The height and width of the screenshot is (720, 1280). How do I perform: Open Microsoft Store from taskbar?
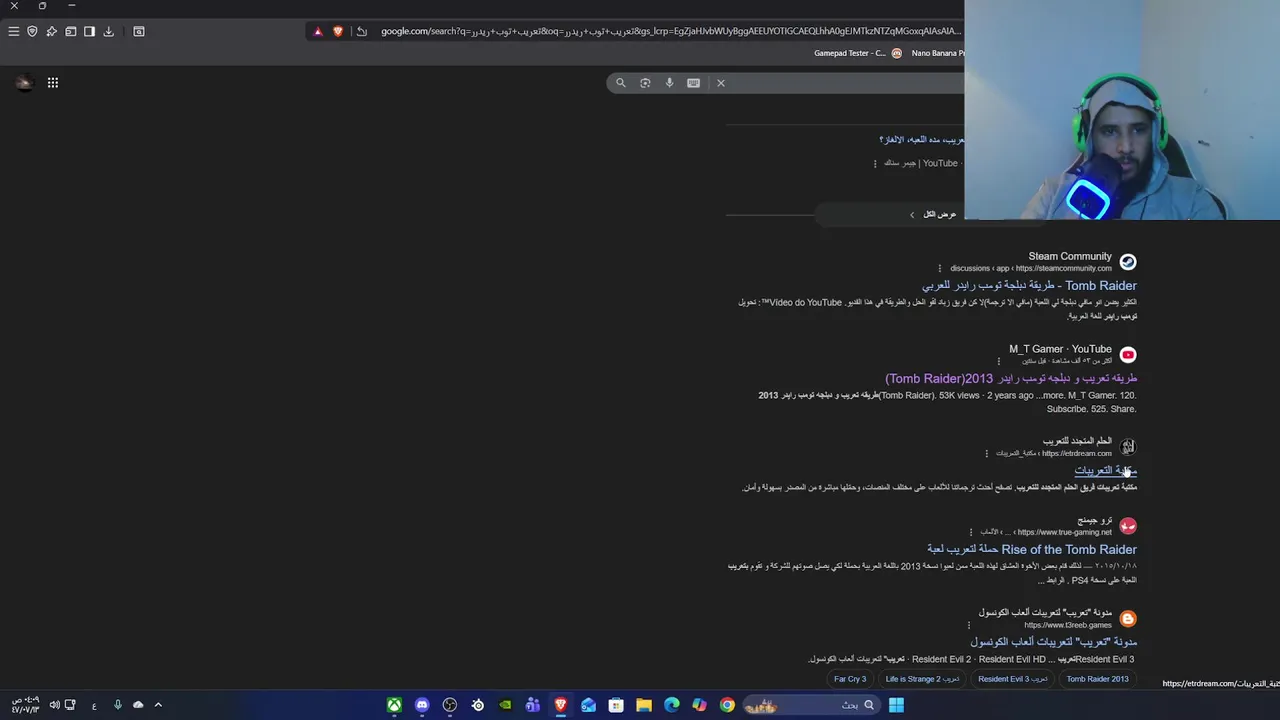tap(616, 705)
